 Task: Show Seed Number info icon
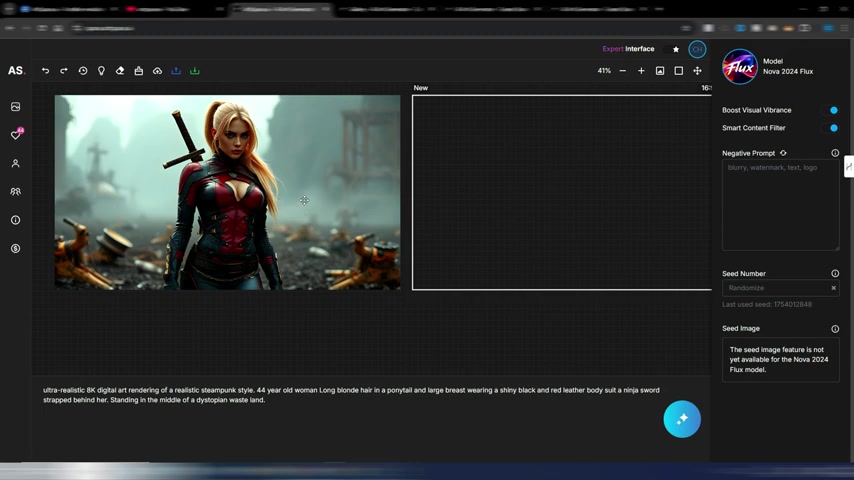point(835,274)
